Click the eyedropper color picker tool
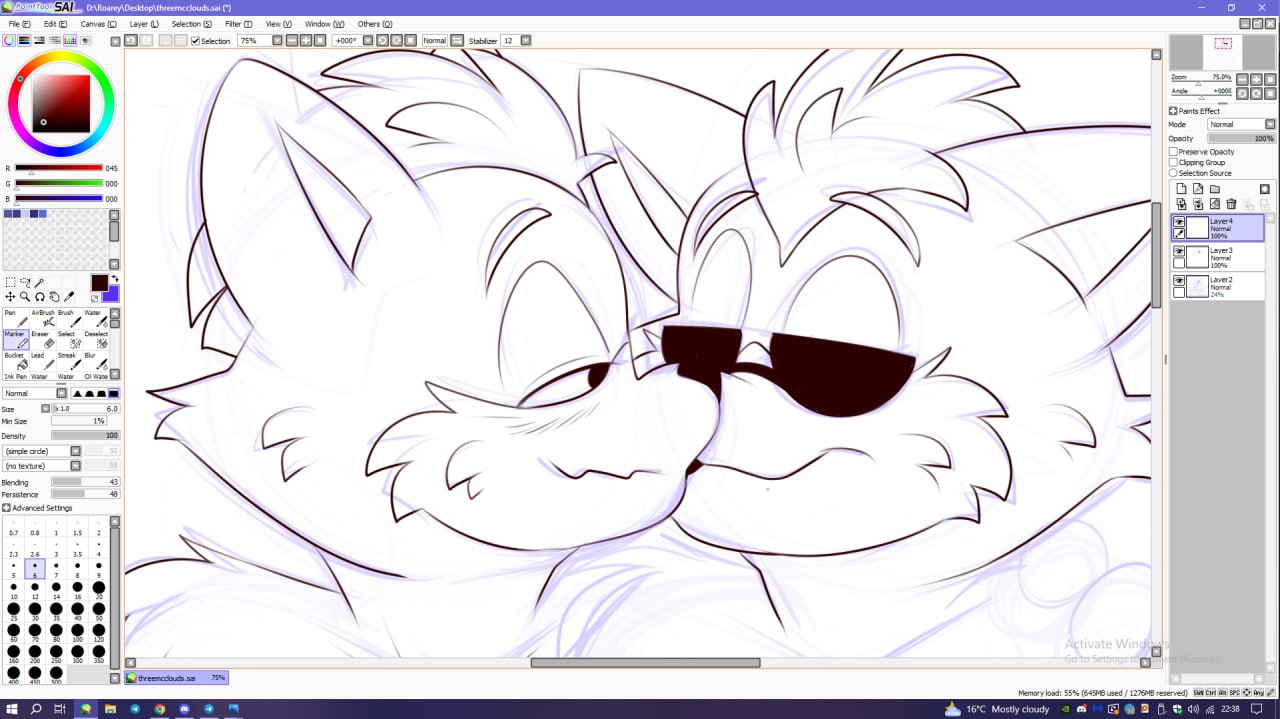Image resolution: width=1280 pixels, height=719 pixels. [69, 297]
